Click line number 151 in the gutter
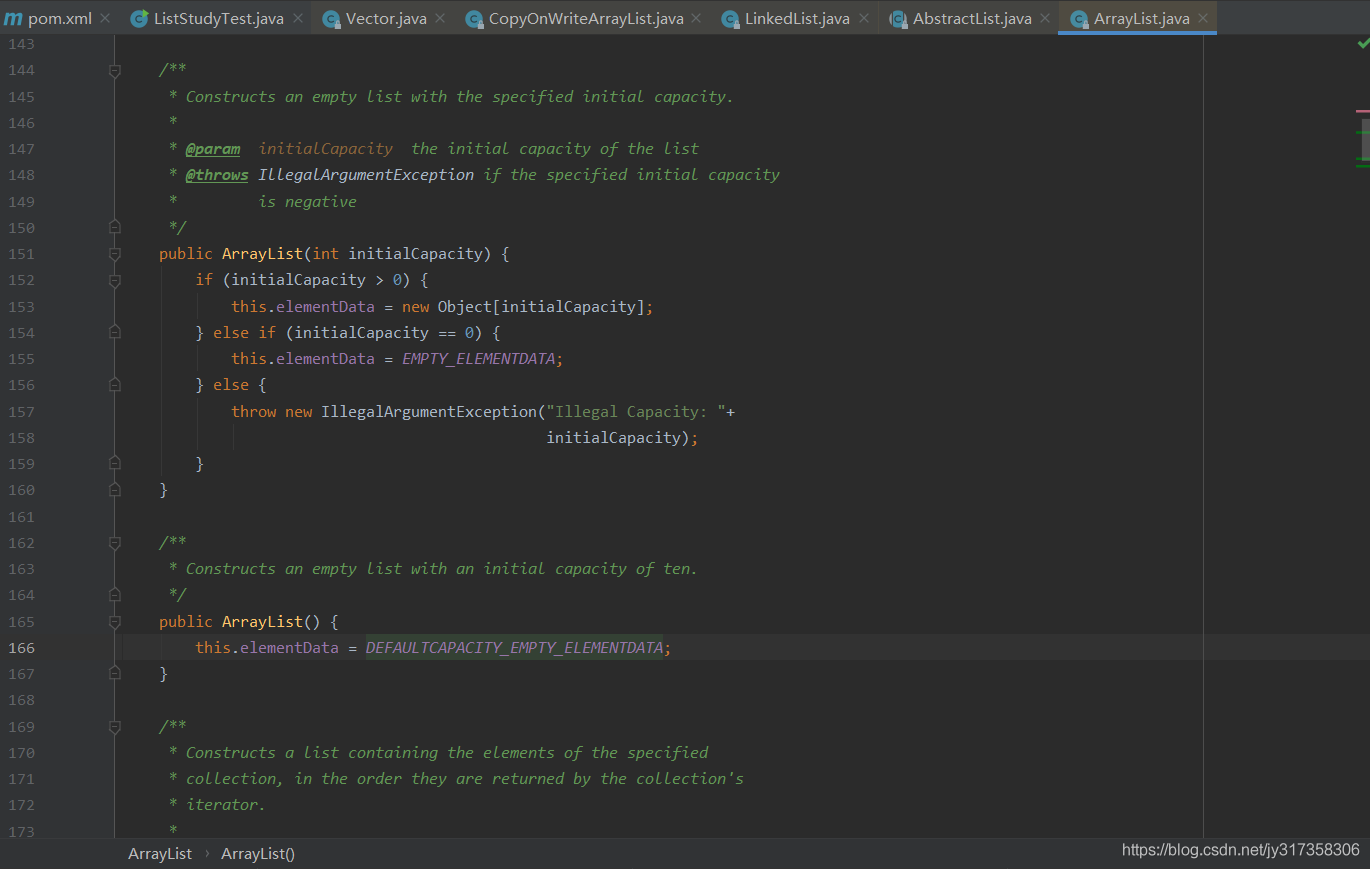The image size is (1370, 869). coord(21,254)
